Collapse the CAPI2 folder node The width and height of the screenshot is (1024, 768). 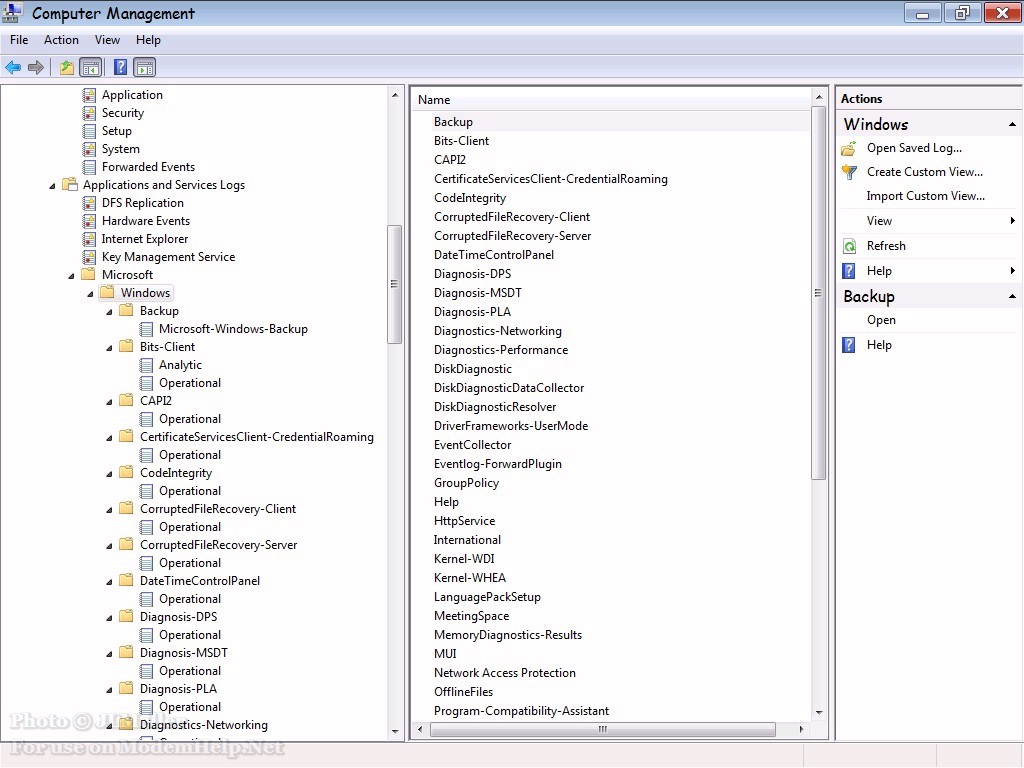click(x=109, y=402)
